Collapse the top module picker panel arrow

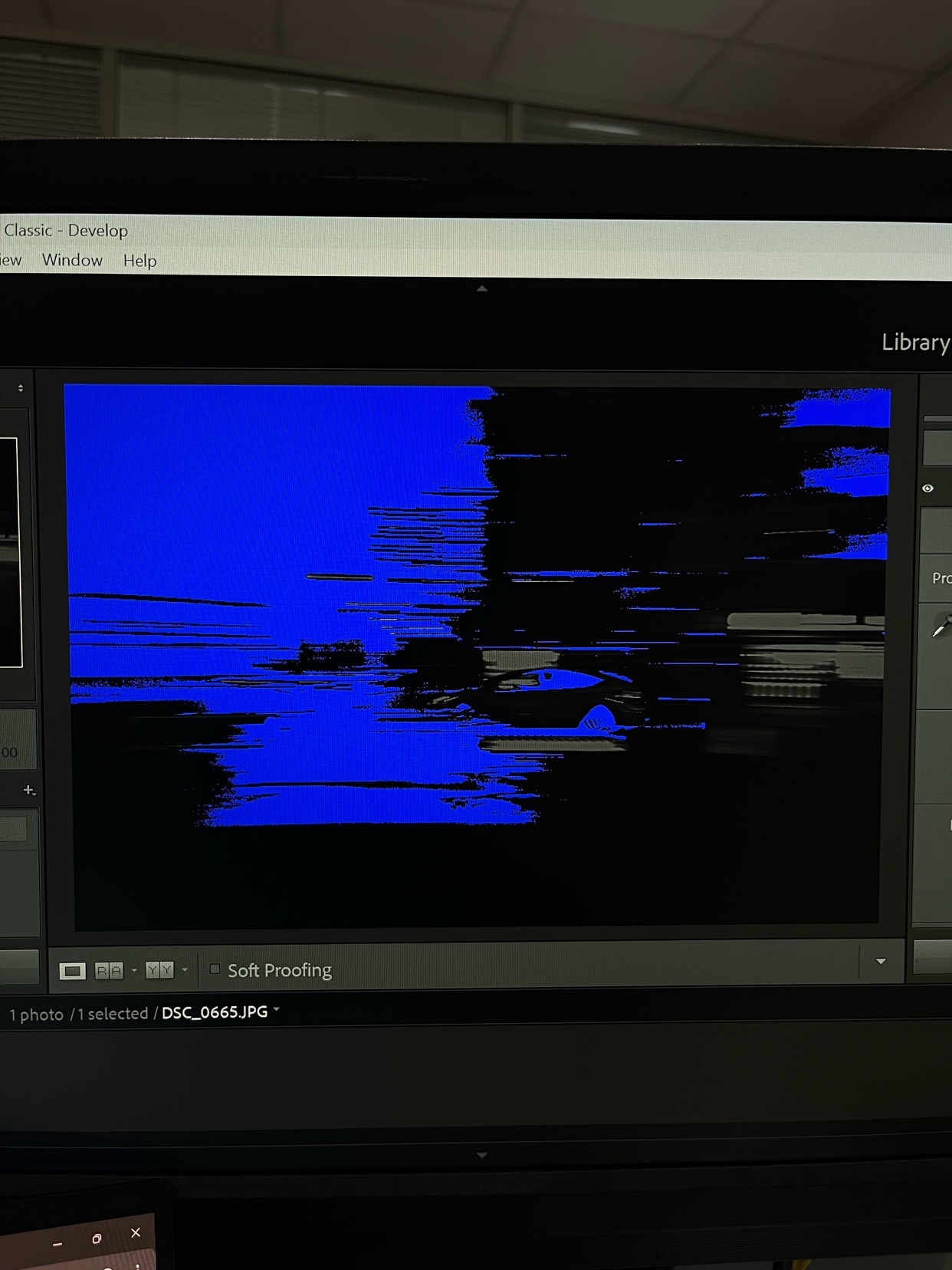pos(482,289)
